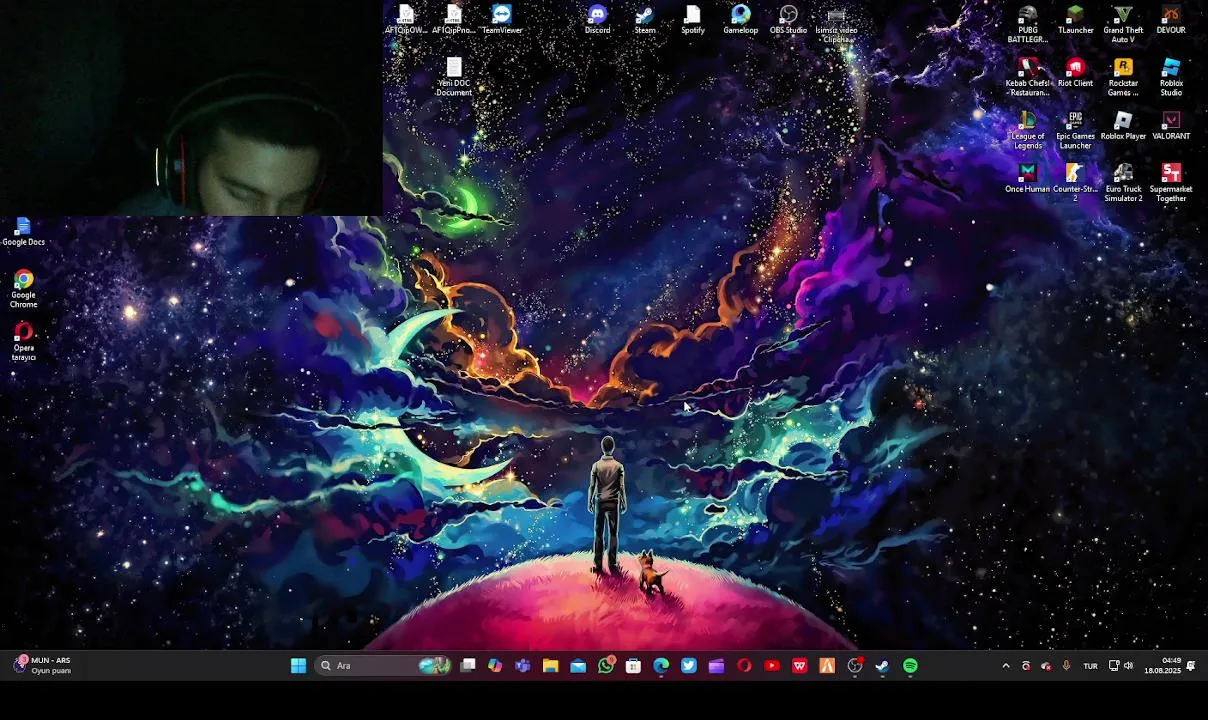Select the Riot Client shortcut
The image size is (1208, 720).
(1075, 73)
